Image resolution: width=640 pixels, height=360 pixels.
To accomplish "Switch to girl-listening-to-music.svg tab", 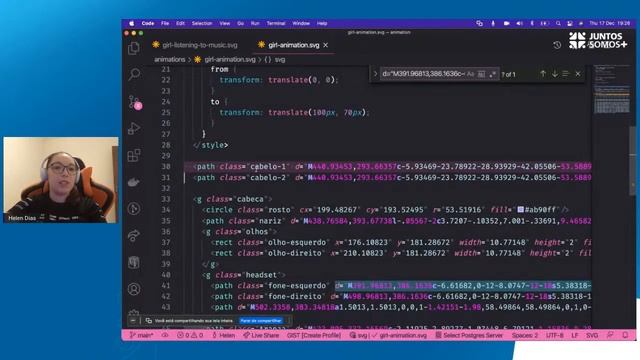I will [x=195, y=45].
